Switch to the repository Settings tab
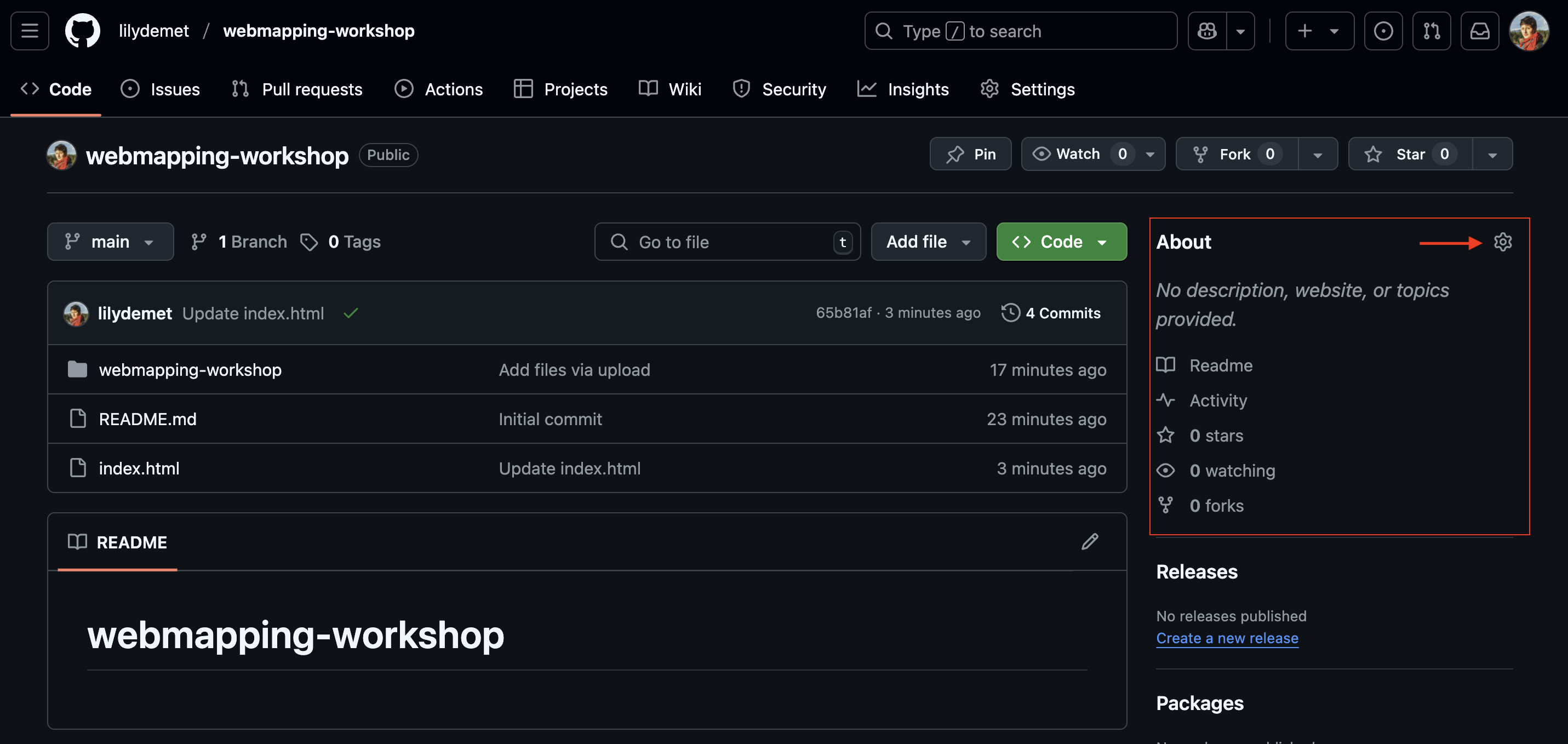 (1027, 89)
